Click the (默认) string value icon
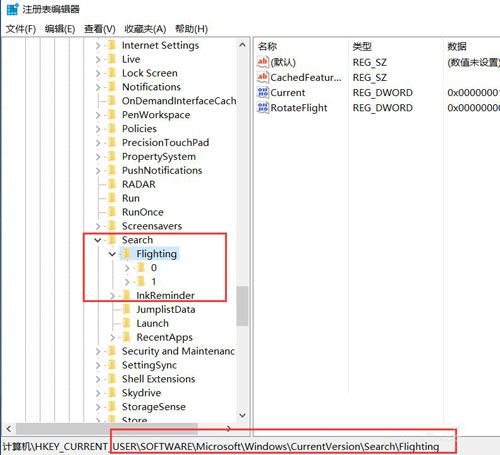Viewport: 500px width, 455px height. tap(263, 62)
